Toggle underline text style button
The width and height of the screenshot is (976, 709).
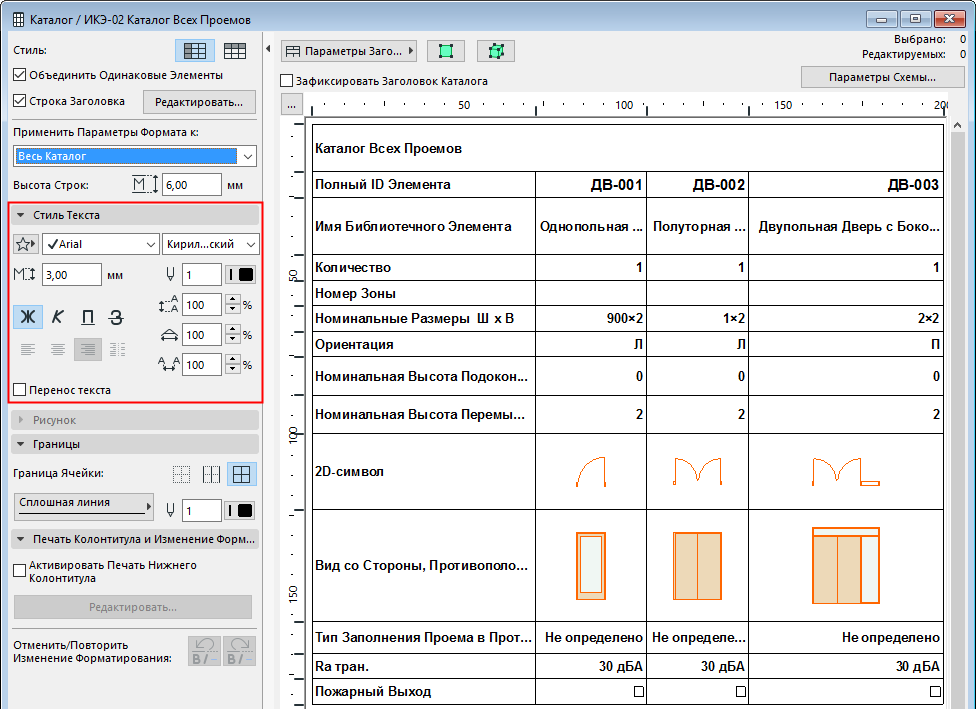tap(88, 317)
